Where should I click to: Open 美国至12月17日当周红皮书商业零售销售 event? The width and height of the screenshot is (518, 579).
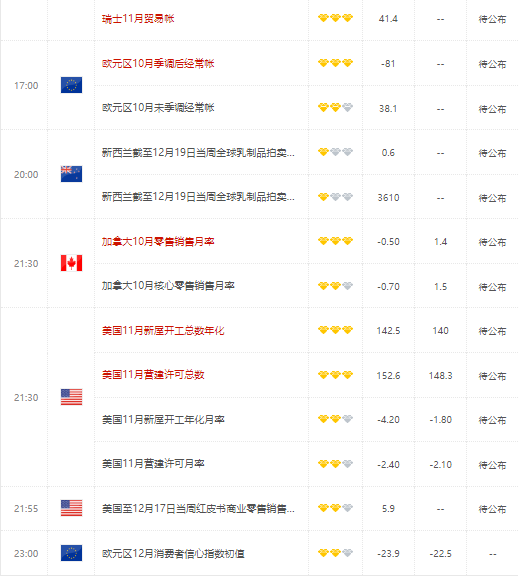coord(198,509)
